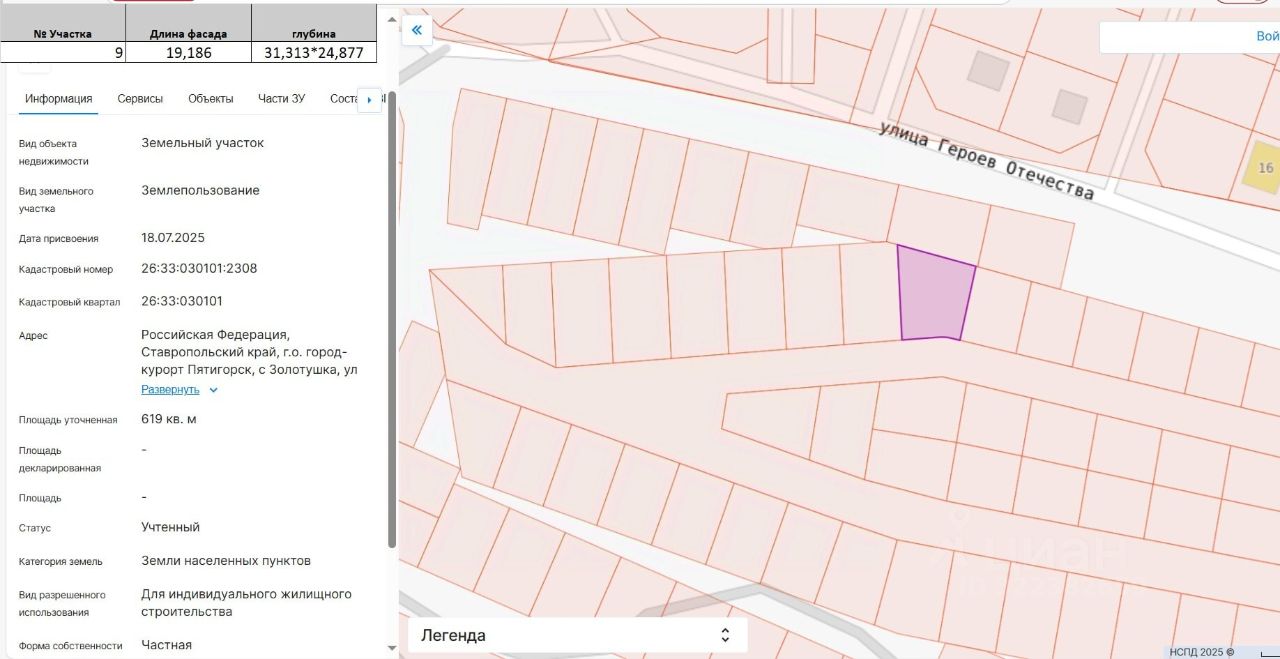Switch to the Сервисы tab
The width and height of the screenshot is (1280, 659).
(x=140, y=98)
